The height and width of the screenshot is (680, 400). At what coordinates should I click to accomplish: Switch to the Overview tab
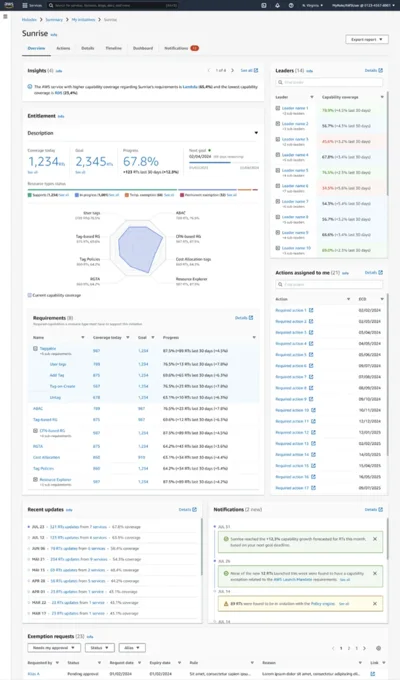click(x=36, y=48)
